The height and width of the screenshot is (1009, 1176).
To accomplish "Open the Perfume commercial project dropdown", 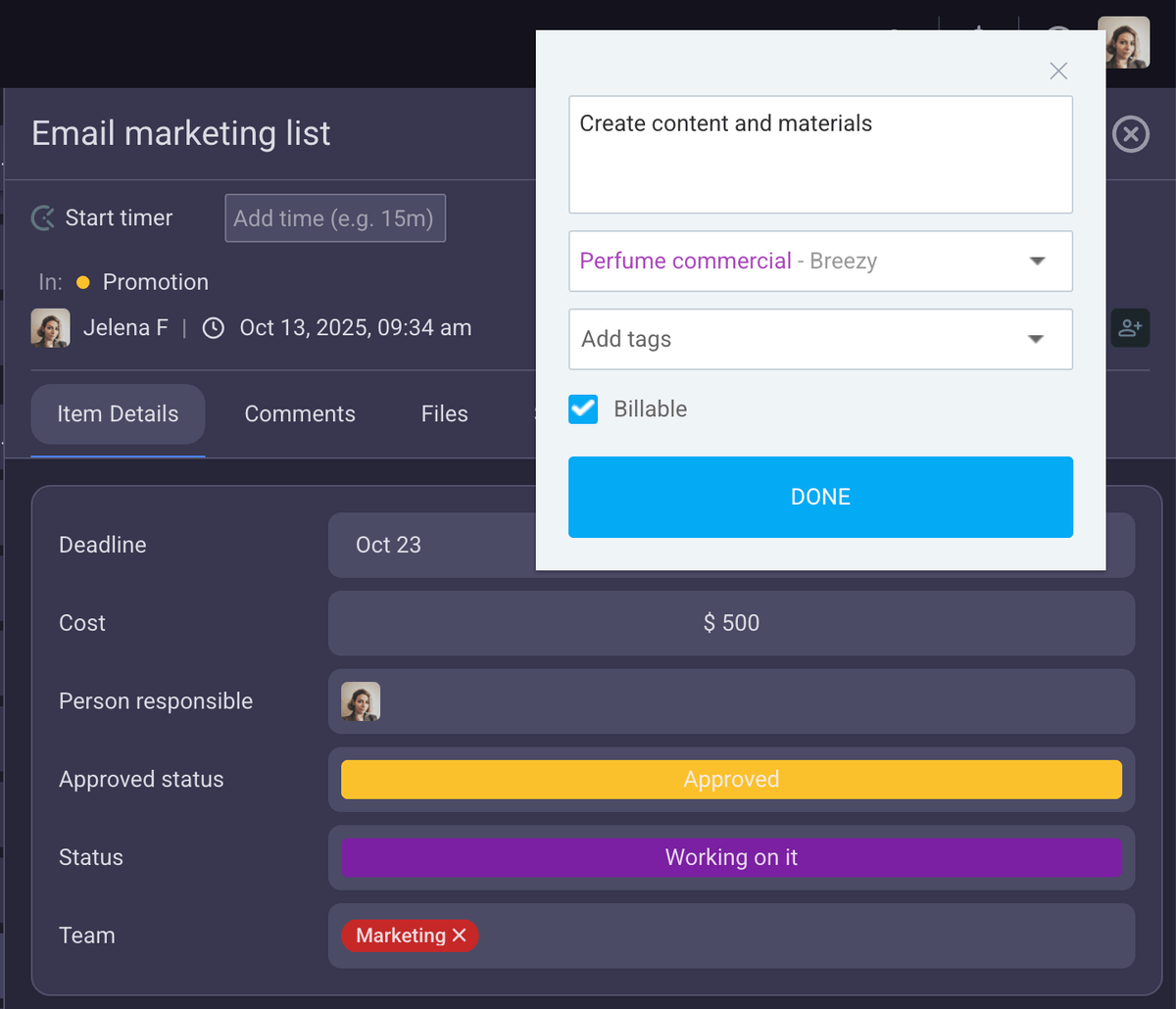I will click(x=1036, y=262).
